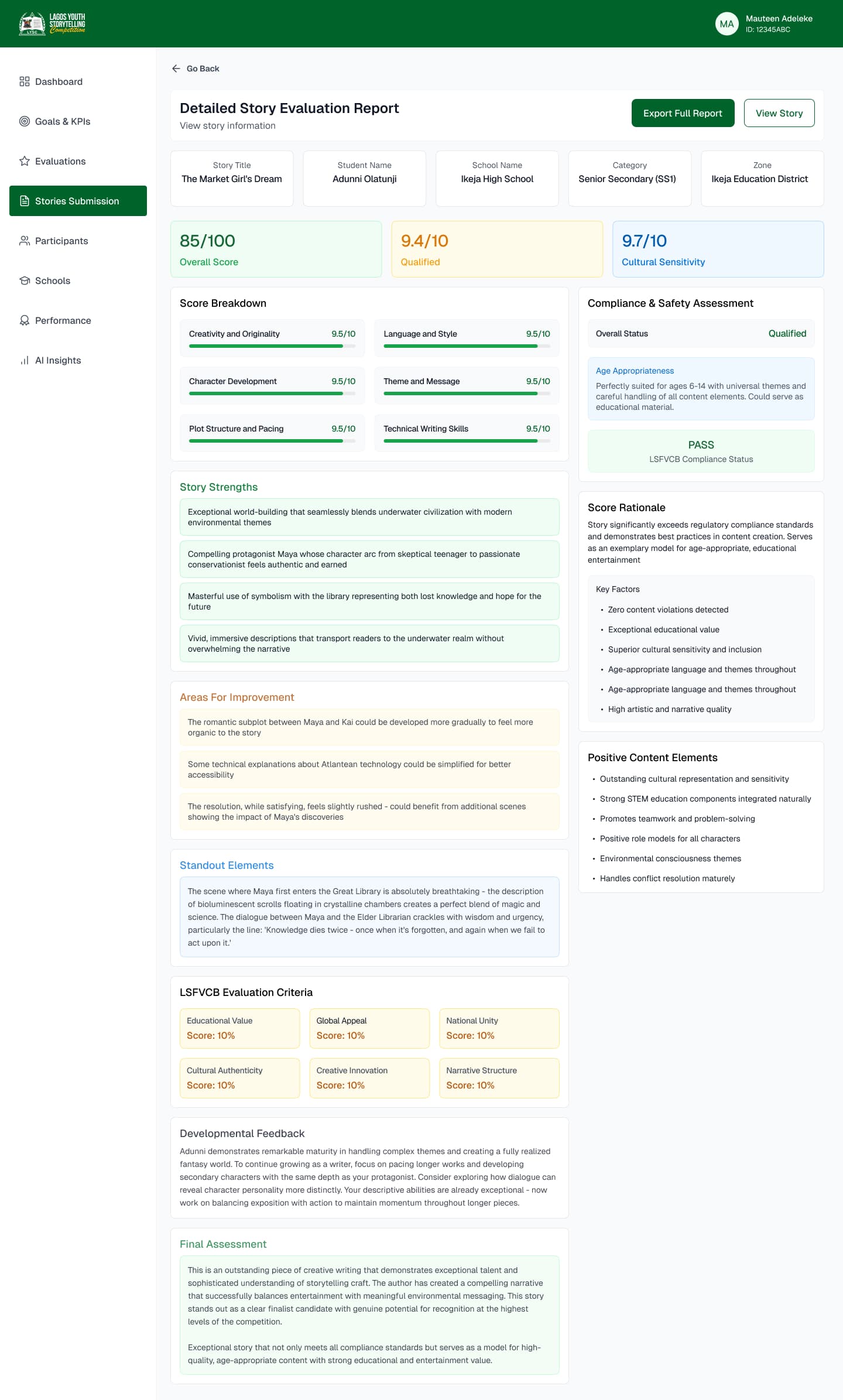Click the 9.4/10 Qualified score card
The image size is (843, 1400).
coord(497,249)
